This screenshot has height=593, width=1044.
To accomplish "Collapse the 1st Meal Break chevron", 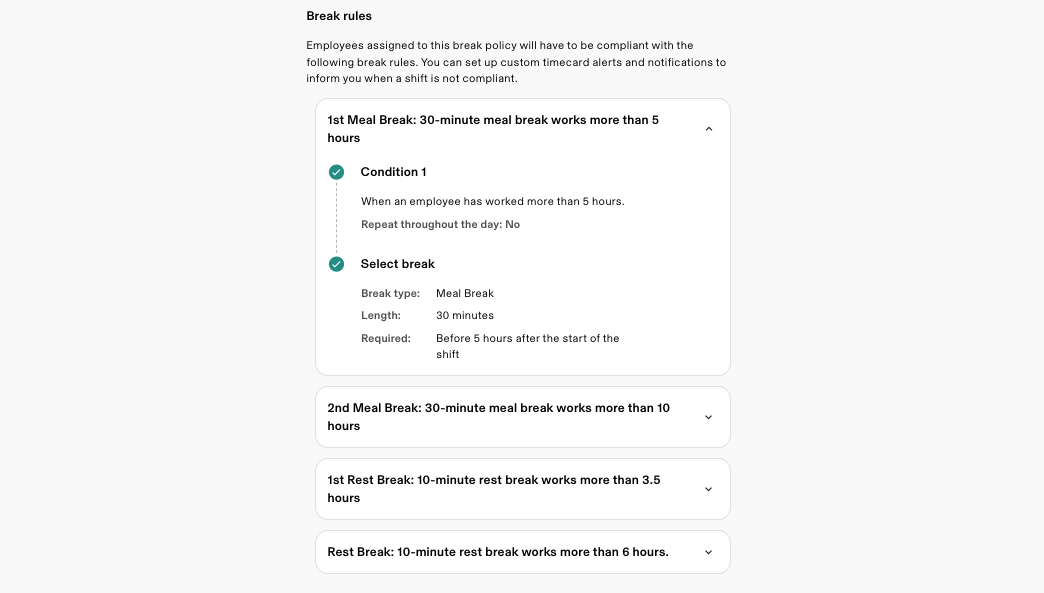I will [x=708, y=129].
